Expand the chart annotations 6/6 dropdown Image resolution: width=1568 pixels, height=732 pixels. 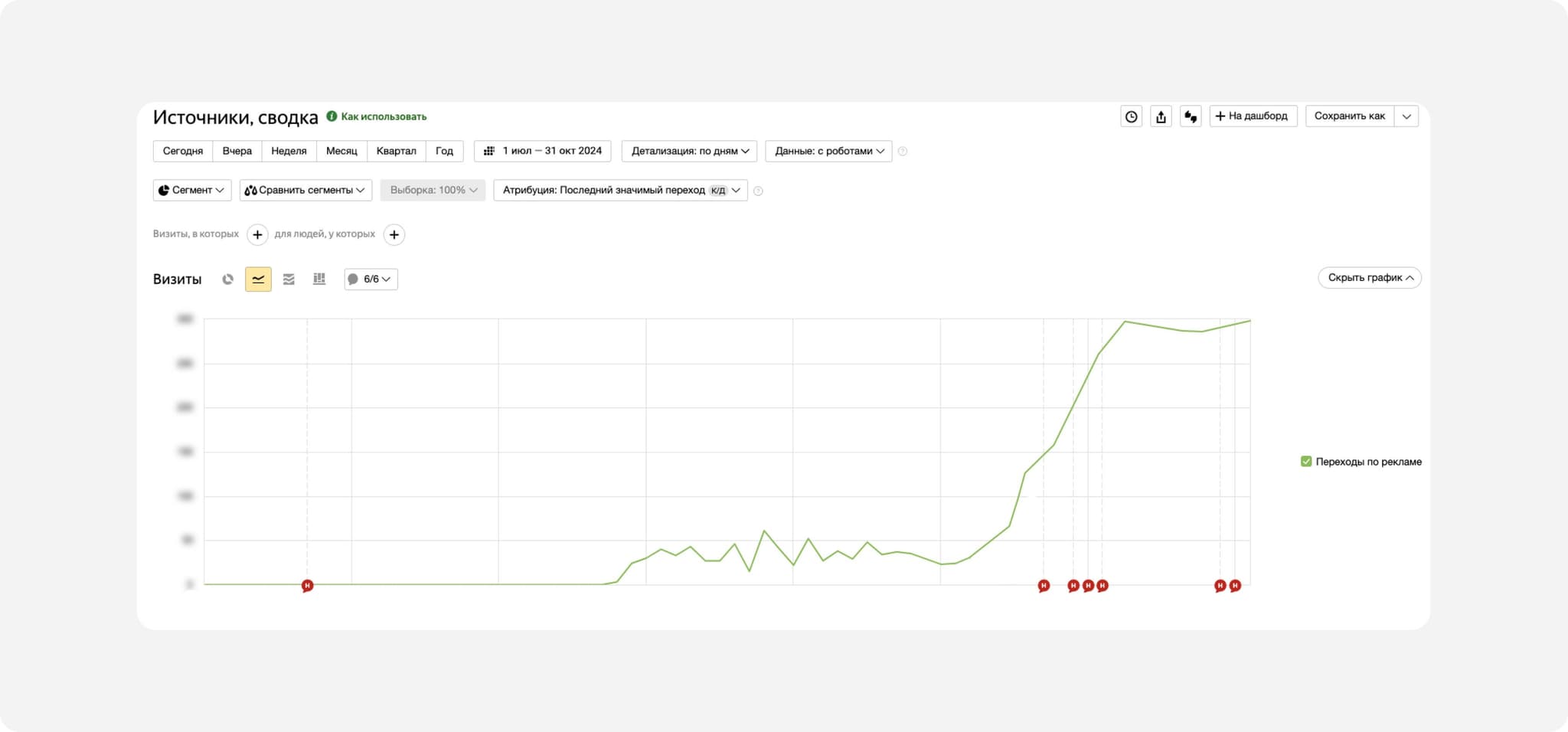click(371, 279)
